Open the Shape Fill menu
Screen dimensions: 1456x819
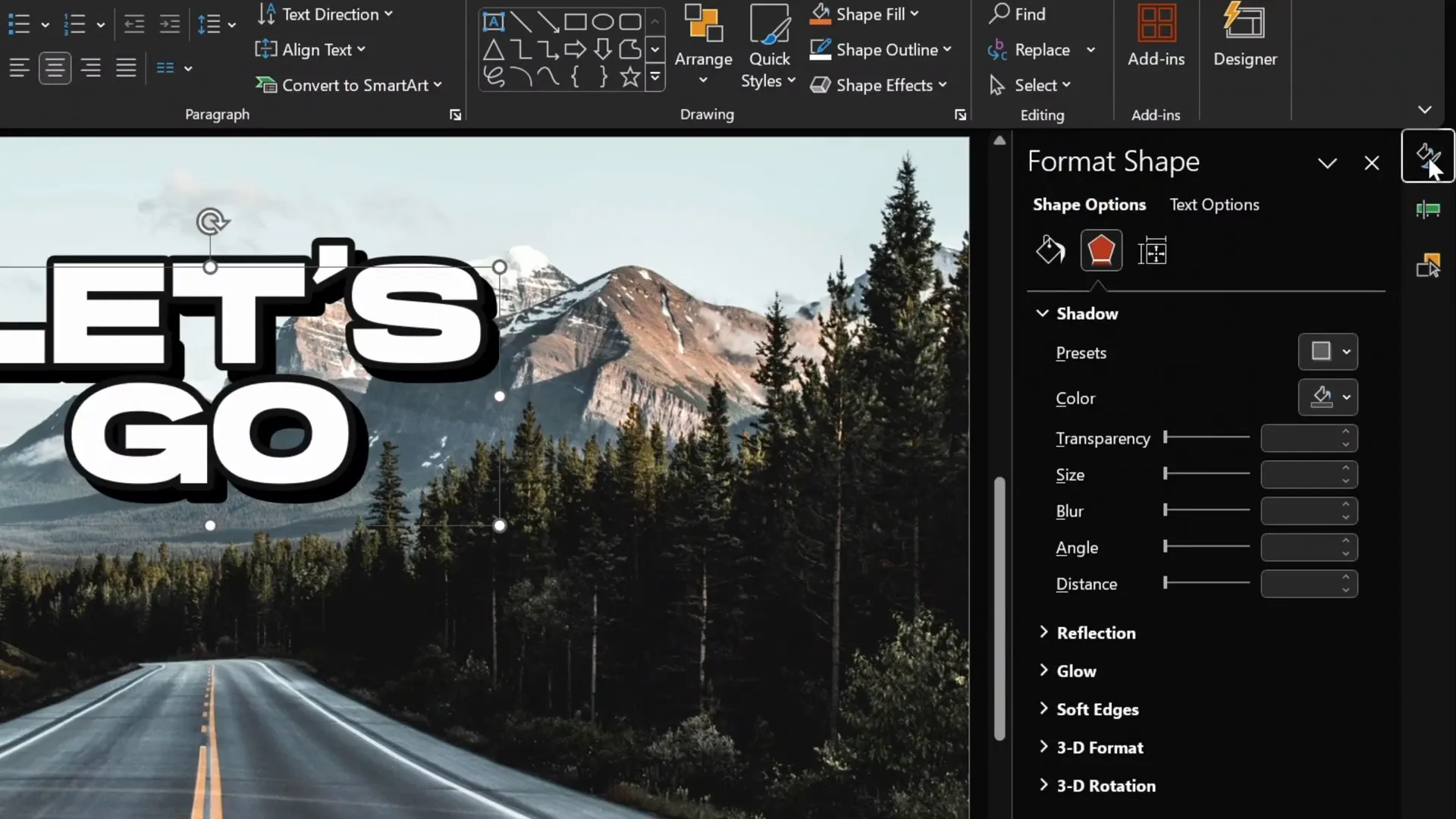click(x=864, y=14)
